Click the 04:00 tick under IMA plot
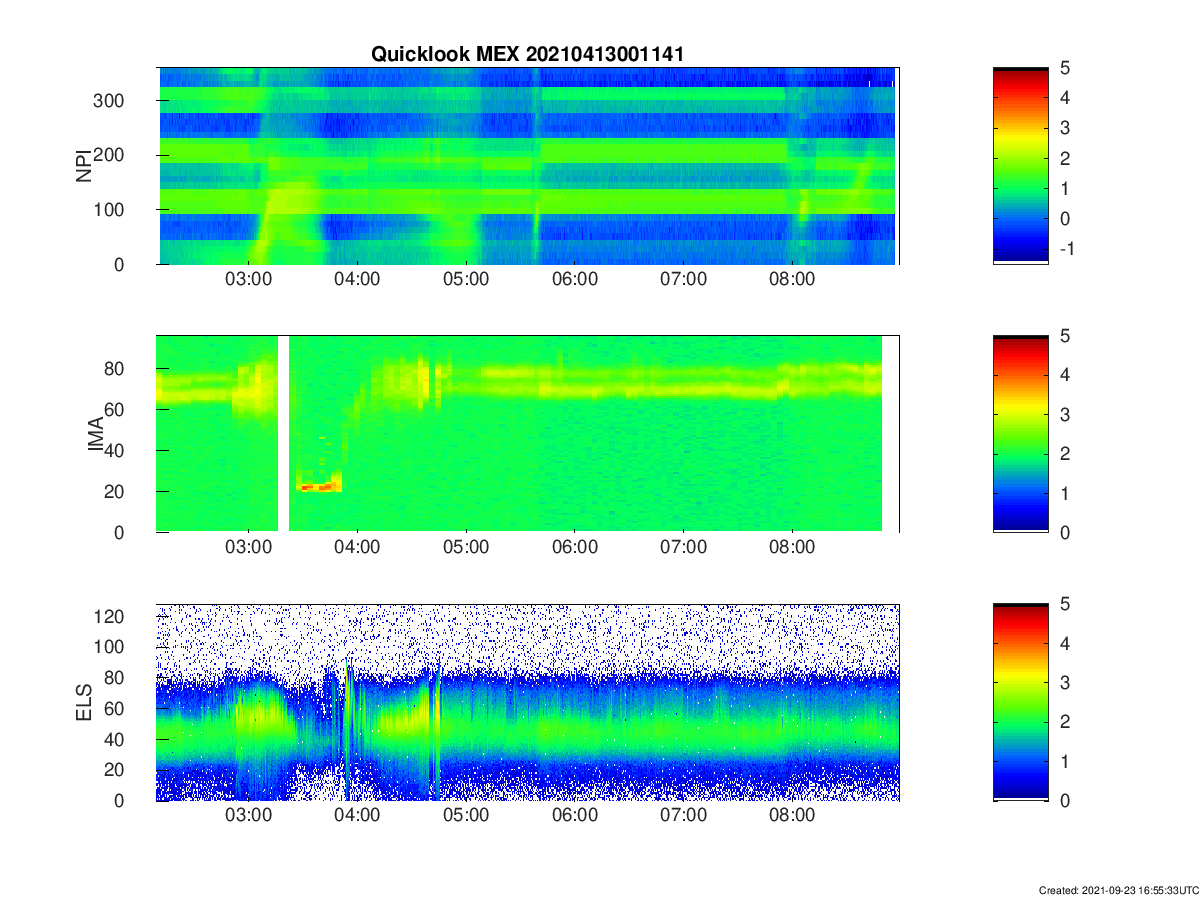 [x=357, y=548]
